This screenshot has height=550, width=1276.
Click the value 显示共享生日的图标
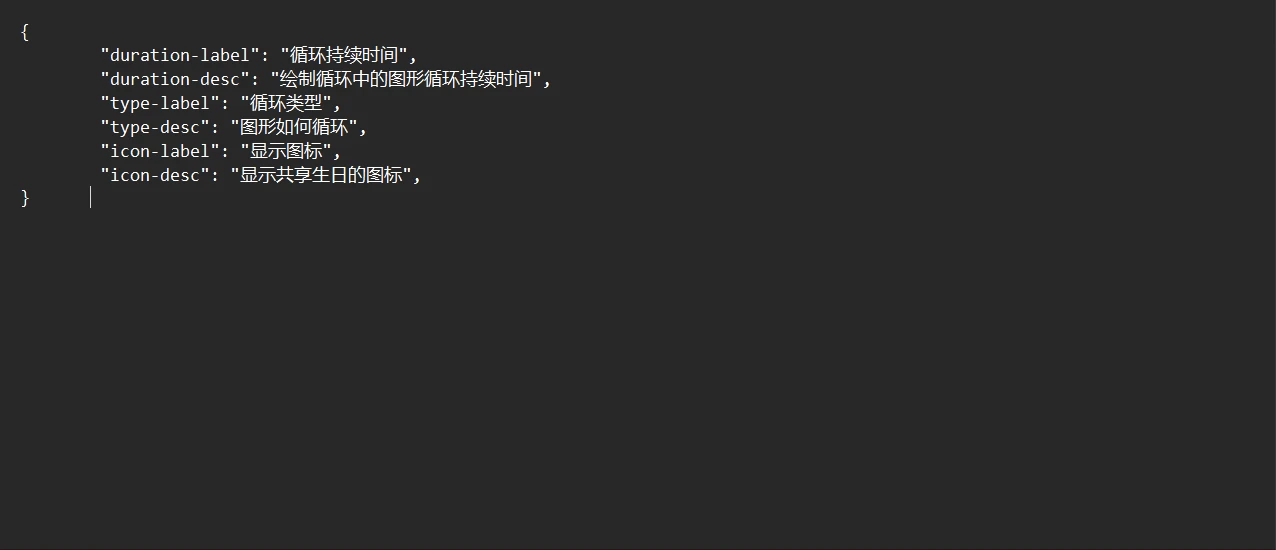click(322, 176)
